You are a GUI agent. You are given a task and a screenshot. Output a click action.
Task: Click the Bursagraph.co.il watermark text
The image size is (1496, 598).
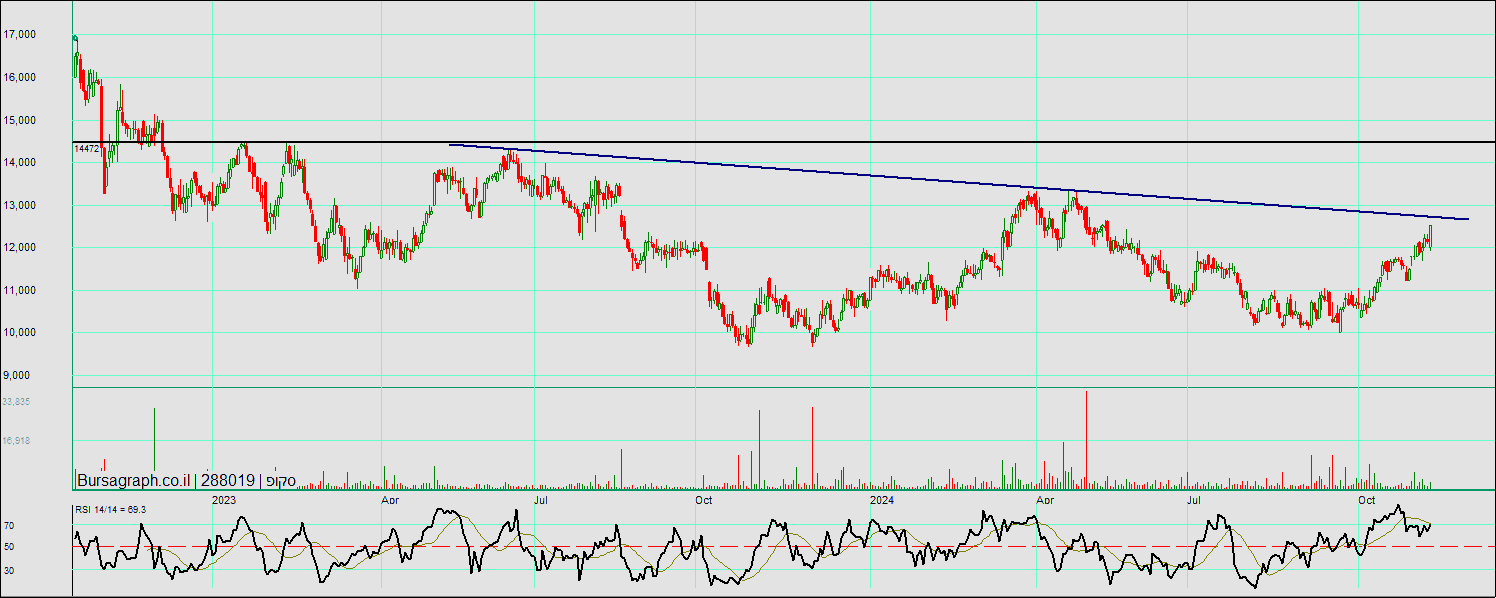coord(133,480)
